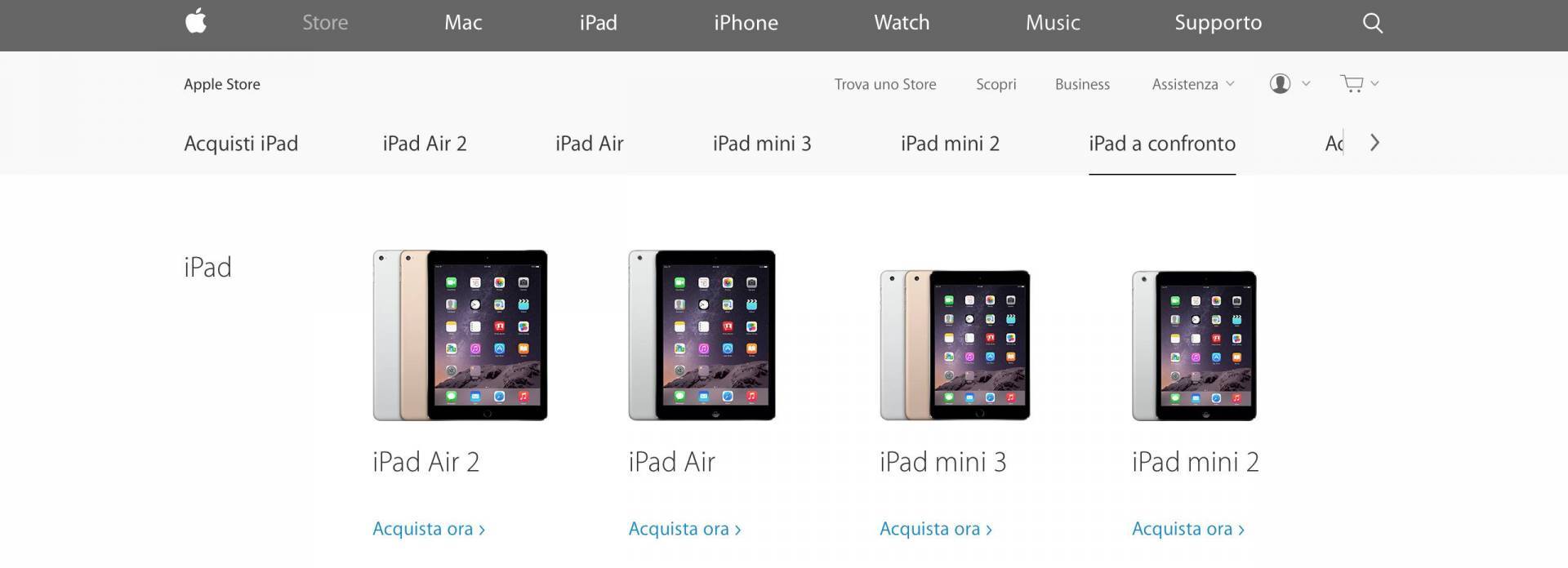Screen dimensions: 1568x568
Task: Click the iPad Air product image
Action: [702, 335]
